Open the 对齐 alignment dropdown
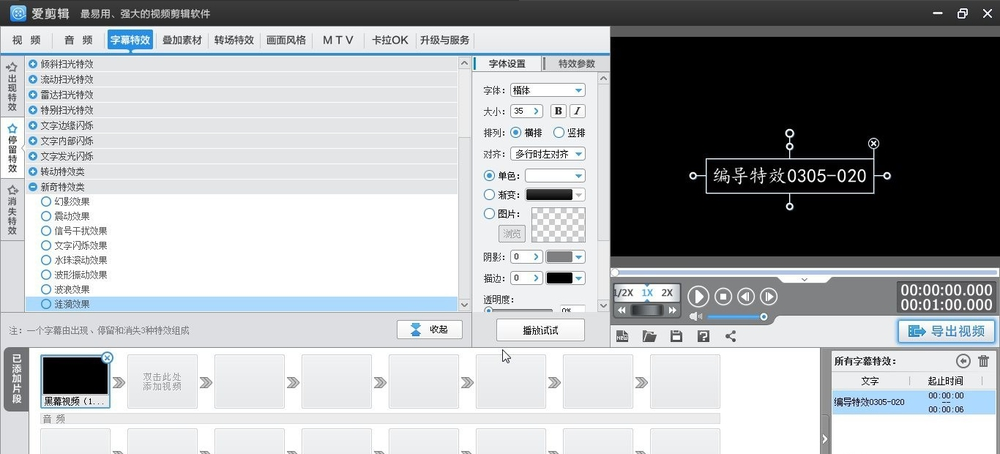The image size is (1000, 454). point(547,154)
